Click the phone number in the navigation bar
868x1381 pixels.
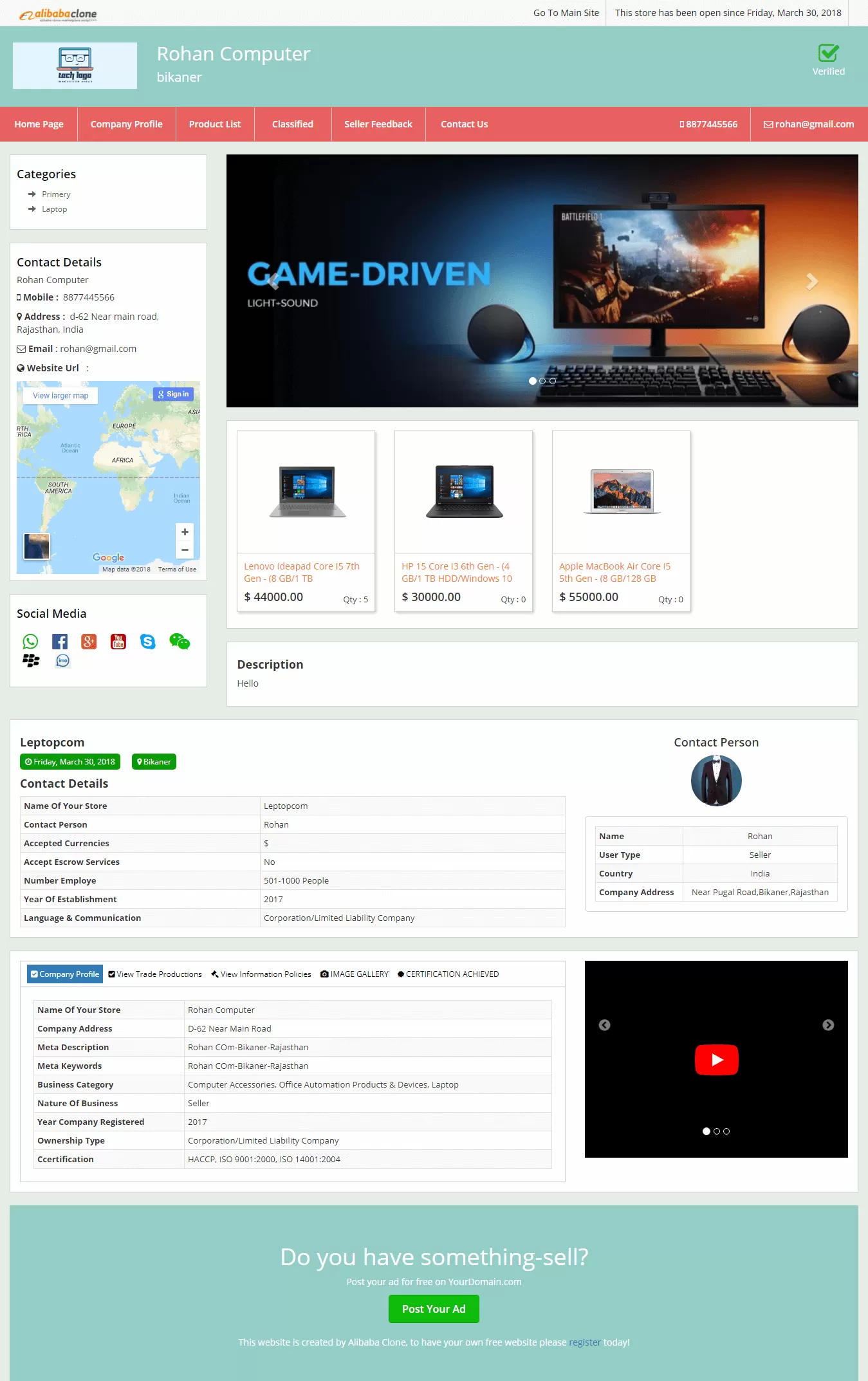[708, 124]
